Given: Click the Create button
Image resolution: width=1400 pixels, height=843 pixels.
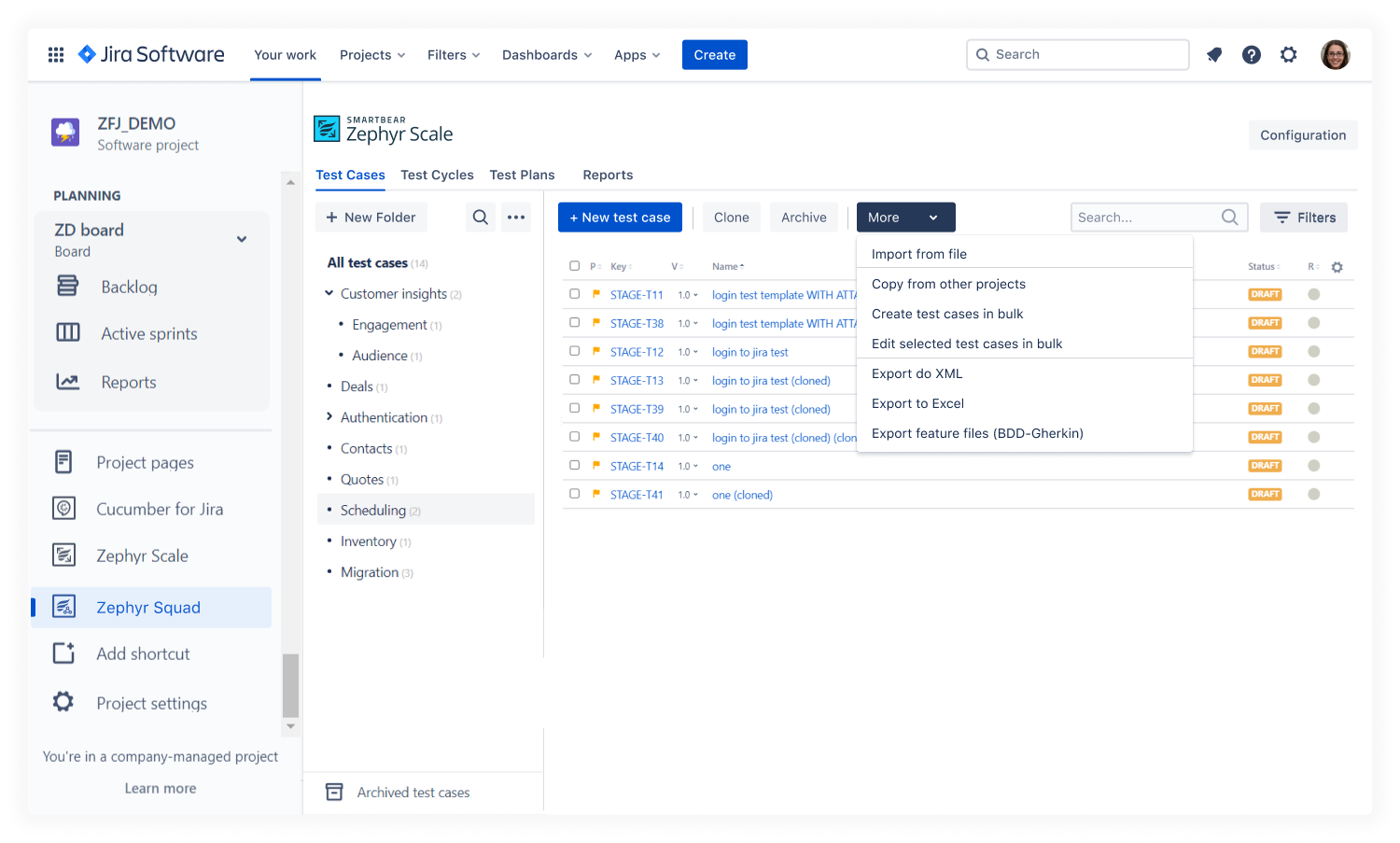Looking at the screenshot, I should (715, 55).
